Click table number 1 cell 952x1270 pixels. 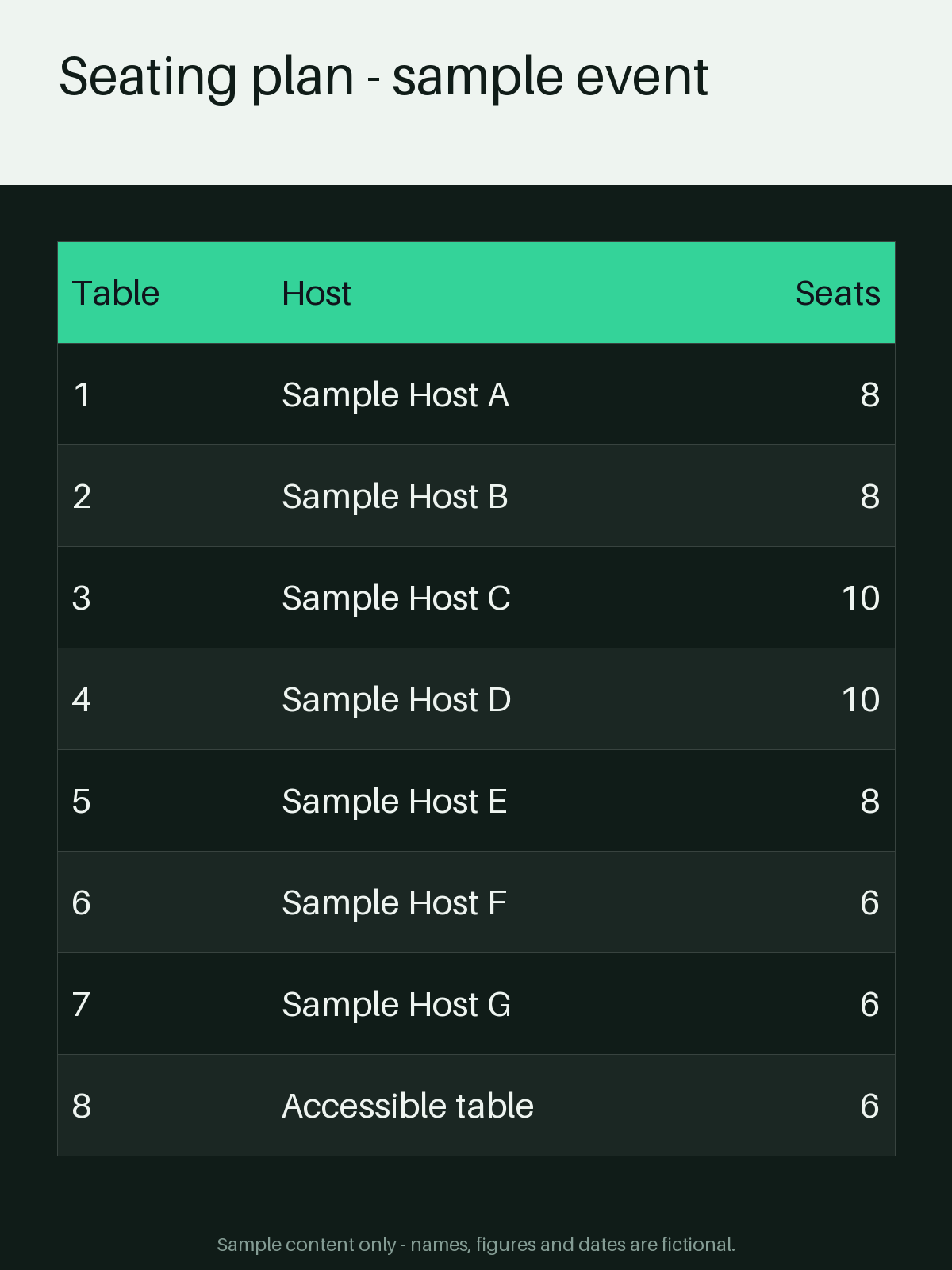[82, 394]
